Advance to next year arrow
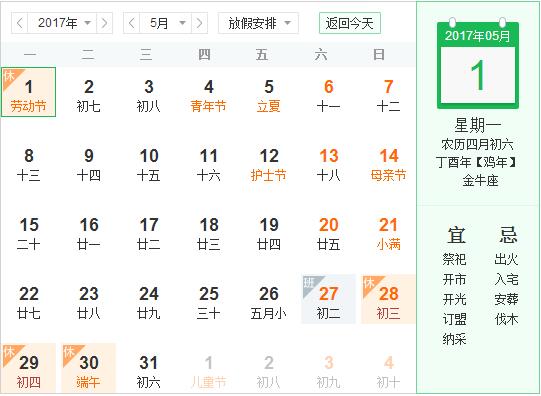541x396 pixels. (105, 23)
